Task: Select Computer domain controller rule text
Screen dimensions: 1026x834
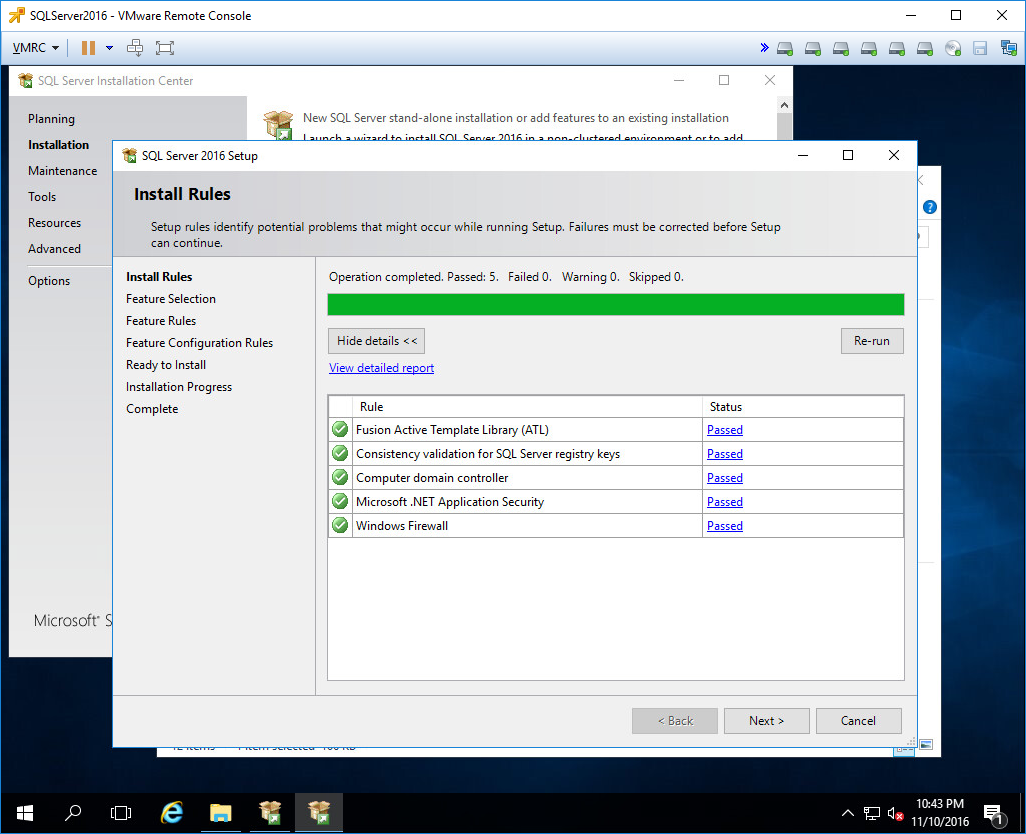Action: [432, 478]
